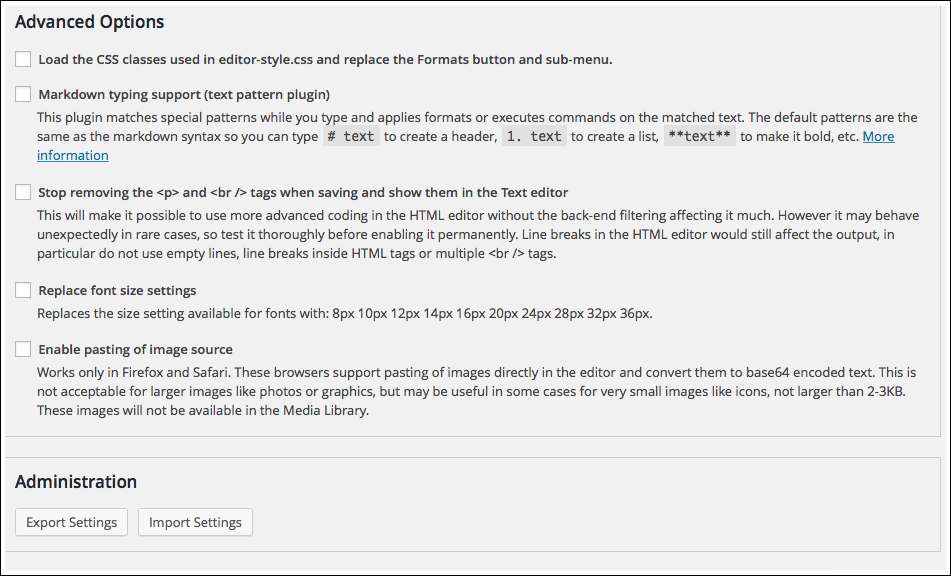Check the editor-style.css CSS classes option
951x576 pixels.
click(23, 58)
